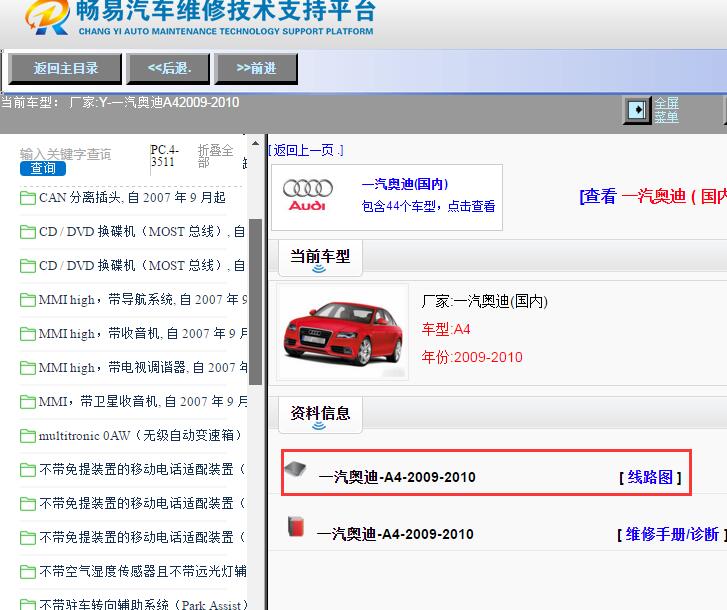Viewport: 727px width, 610px height.
Task: Open MMI，带卫星收音机 entry
Action: click(142, 401)
